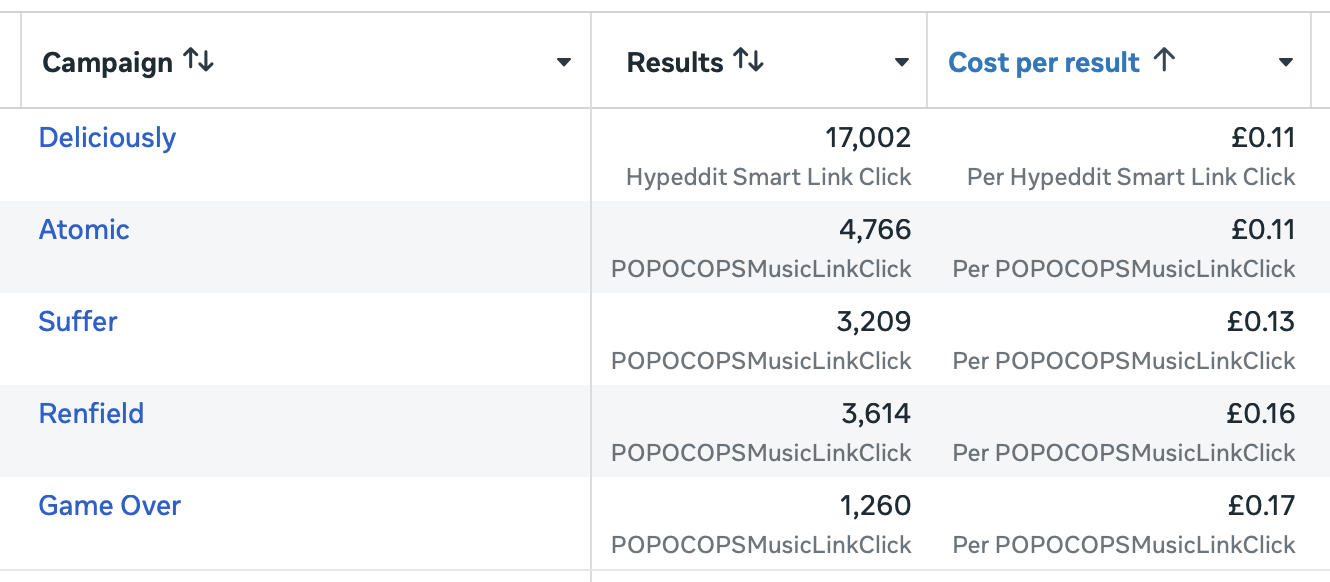Open the Suffer campaign

pyautogui.click(x=78, y=321)
